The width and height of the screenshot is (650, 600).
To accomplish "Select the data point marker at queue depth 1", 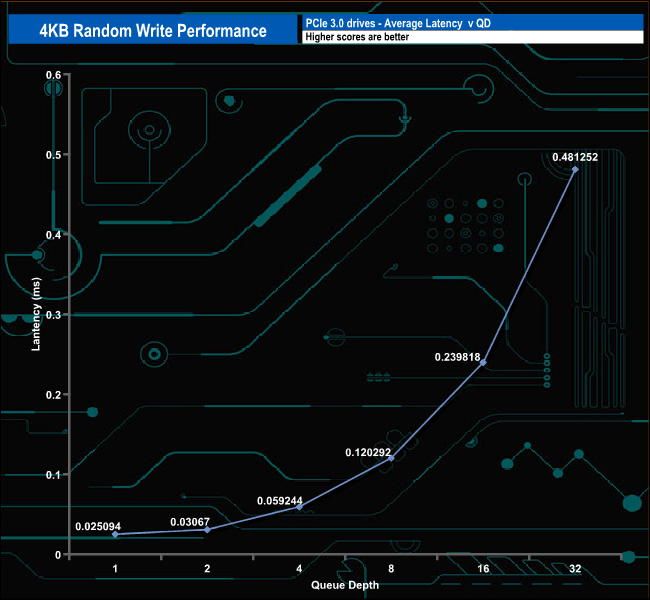I will [115, 534].
